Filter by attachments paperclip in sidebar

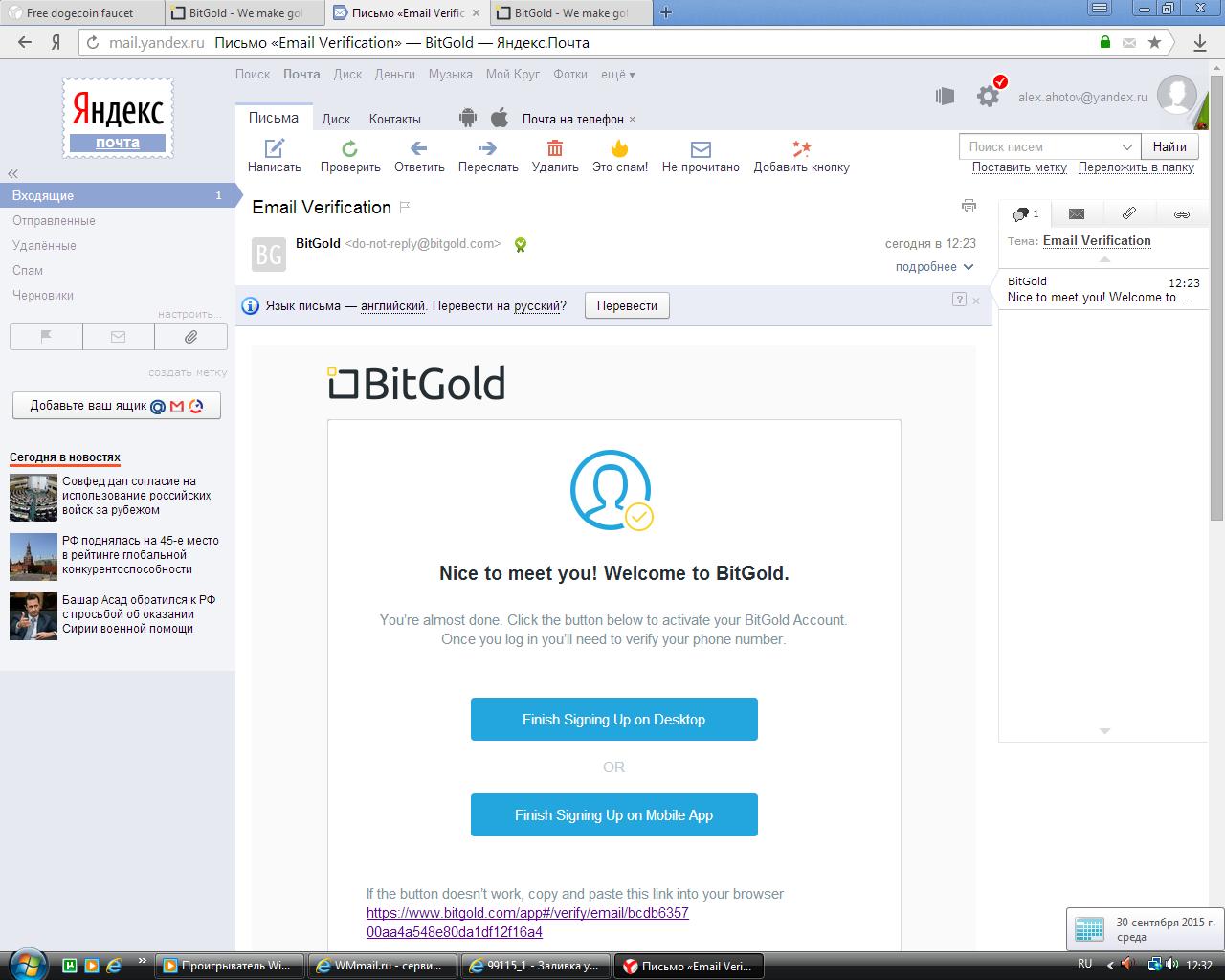point(191,337)
